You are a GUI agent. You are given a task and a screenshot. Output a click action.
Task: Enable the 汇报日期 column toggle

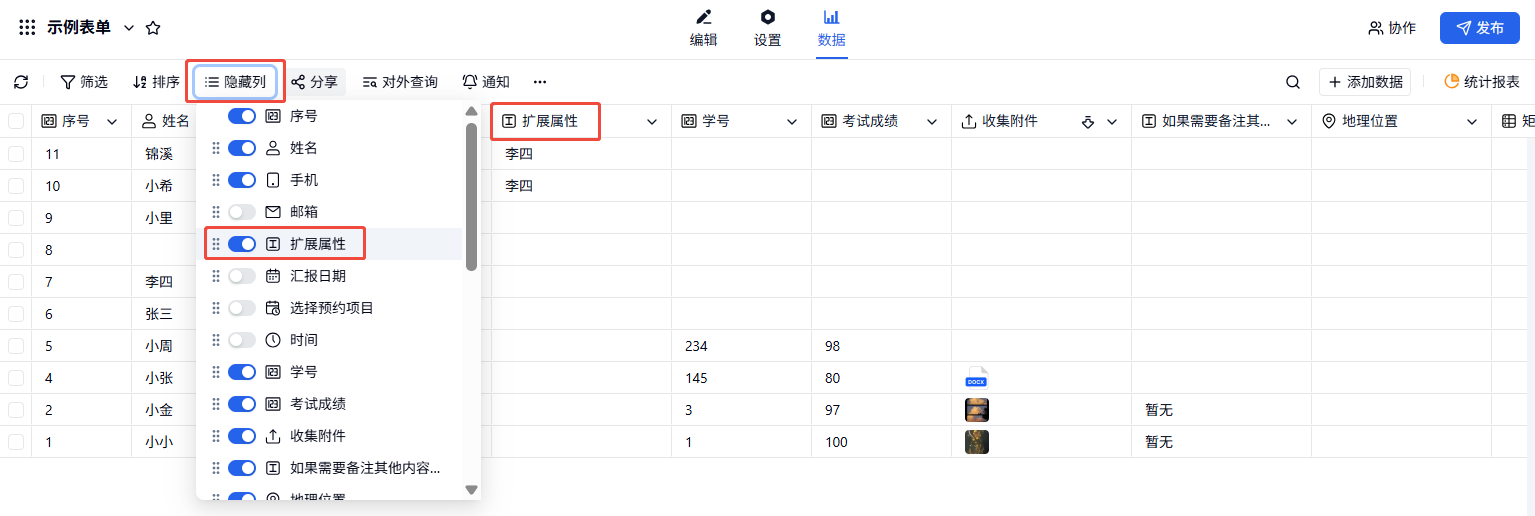click(x=242, y=276)
